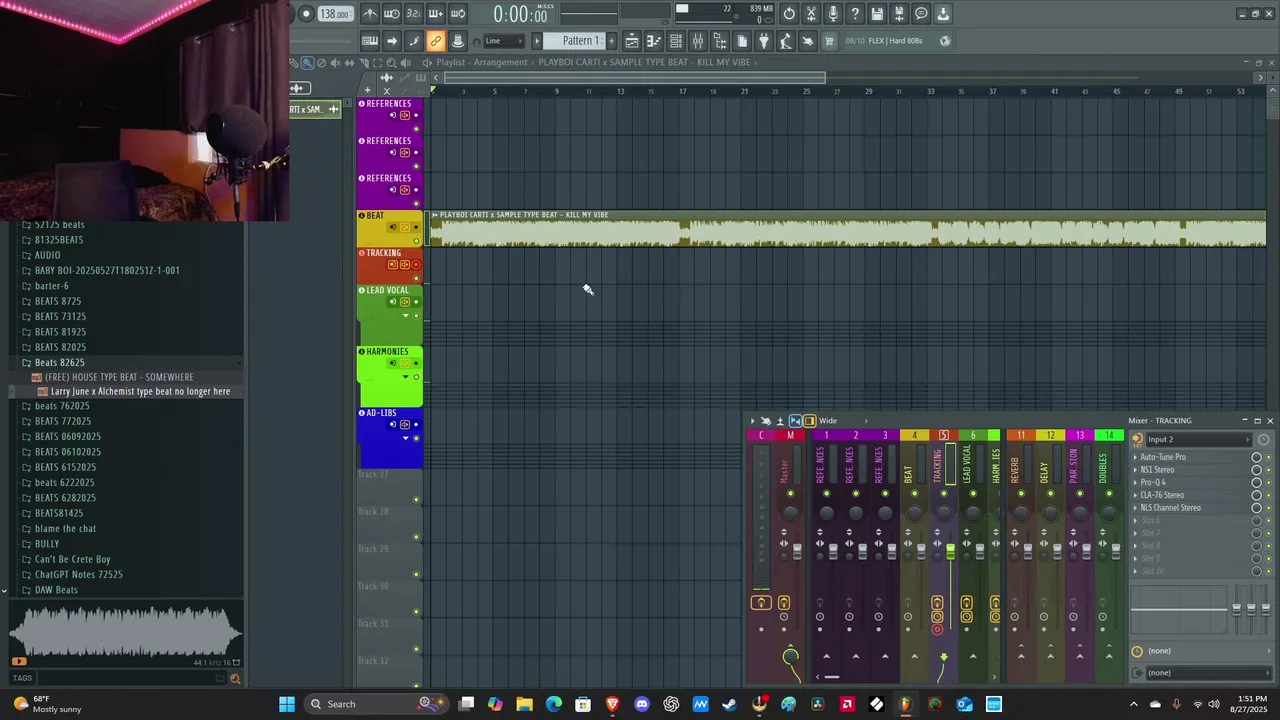This screenshot has width=1280, height=720.
Task: Open the piano roll view button
Action: 652,41
